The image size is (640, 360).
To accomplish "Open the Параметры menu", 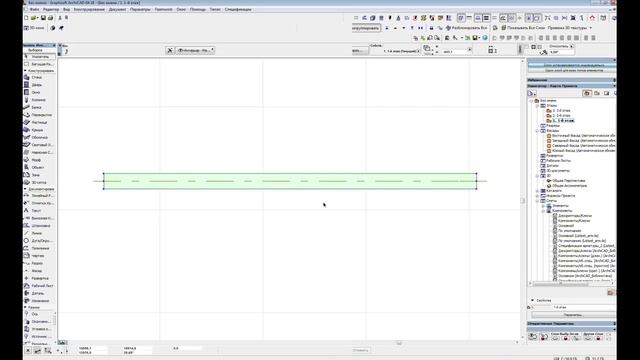I will [x=140, y=9].
